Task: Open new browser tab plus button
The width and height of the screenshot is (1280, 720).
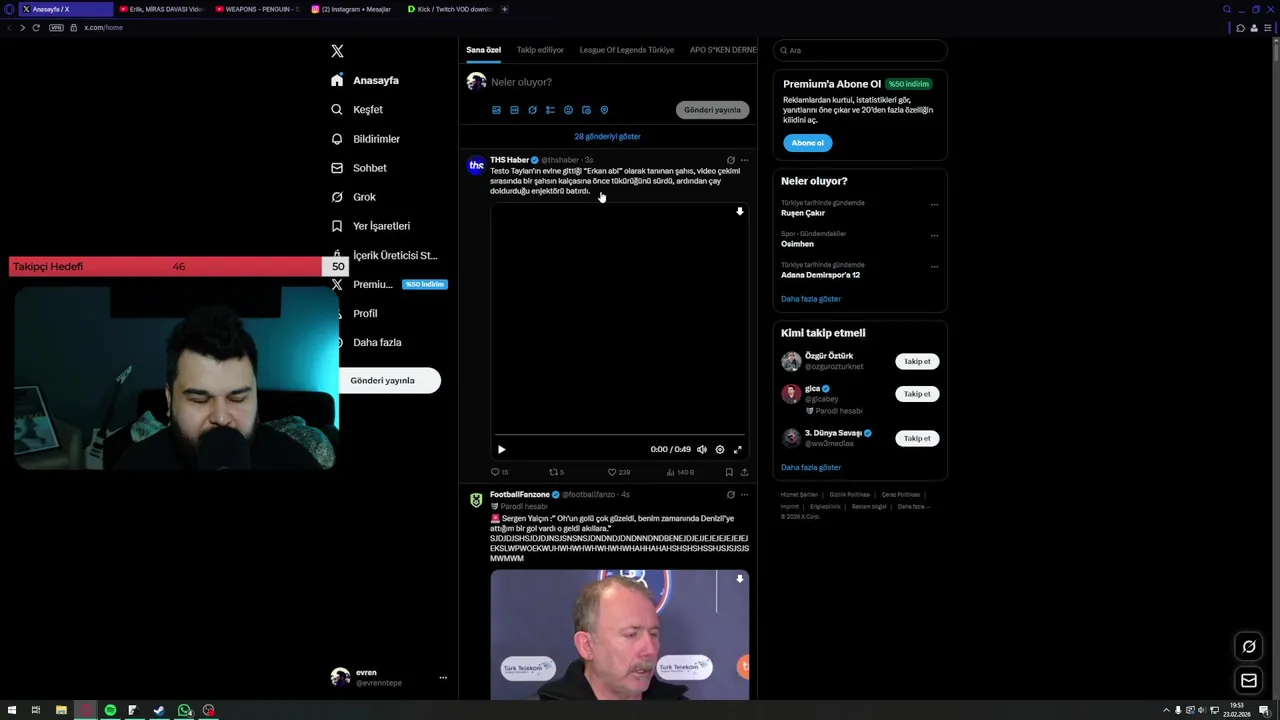Action: click(x=504, y=9)
